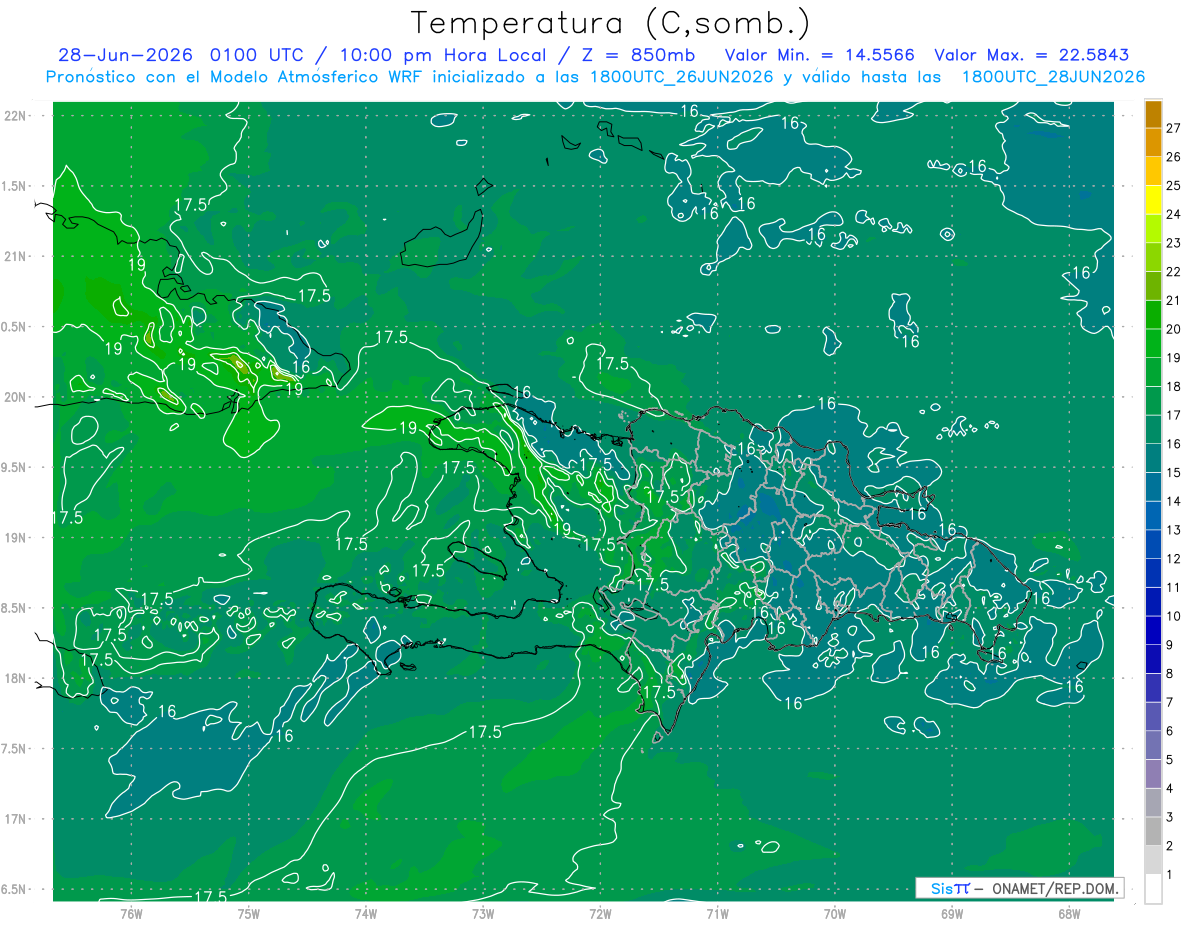Viewport: 1200px width, 927px height.
Task: Click the color bar segment between 20 and 21
Action: [x=1153, y=314]
